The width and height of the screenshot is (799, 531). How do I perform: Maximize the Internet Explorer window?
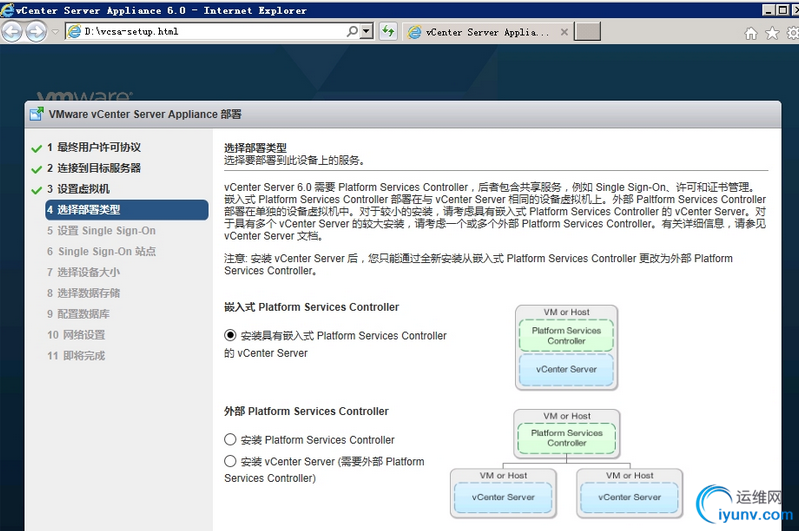pyautogui.click(x=782, y=10)
